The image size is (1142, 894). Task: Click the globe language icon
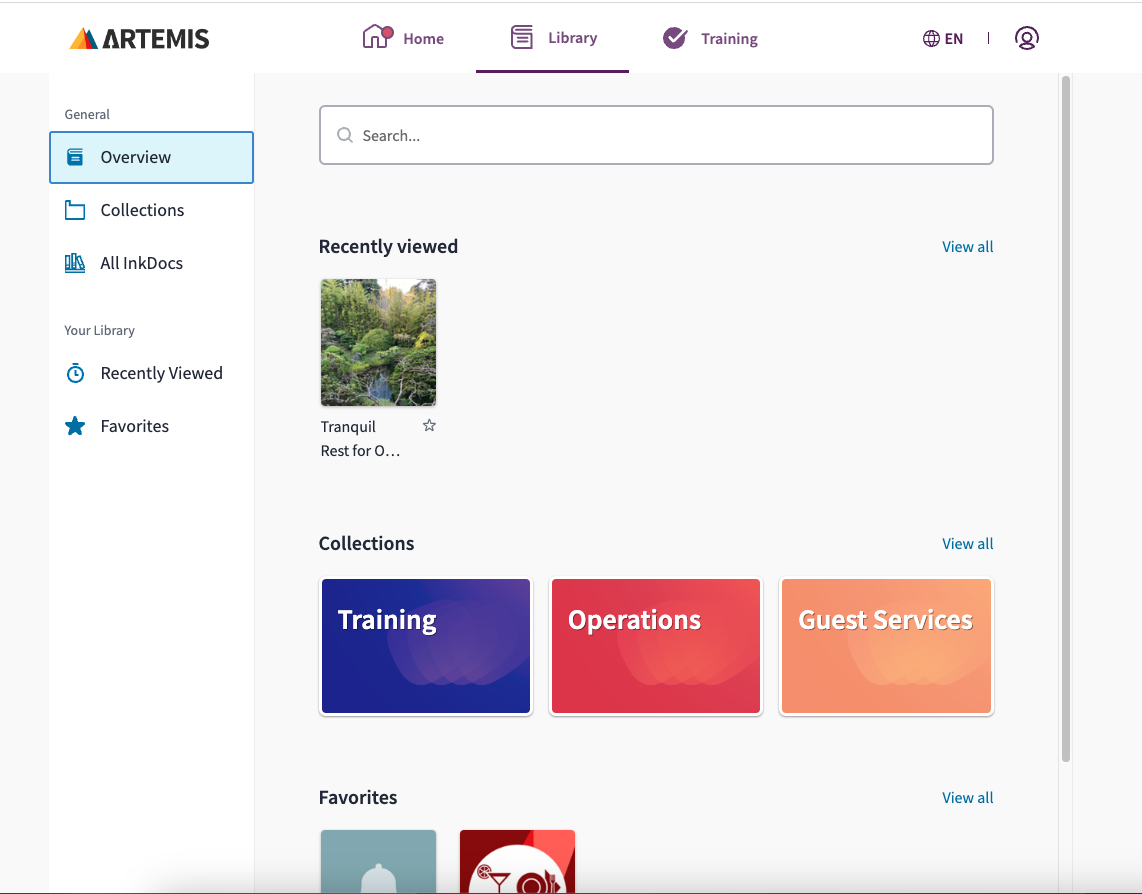click(x=931, y=39)
